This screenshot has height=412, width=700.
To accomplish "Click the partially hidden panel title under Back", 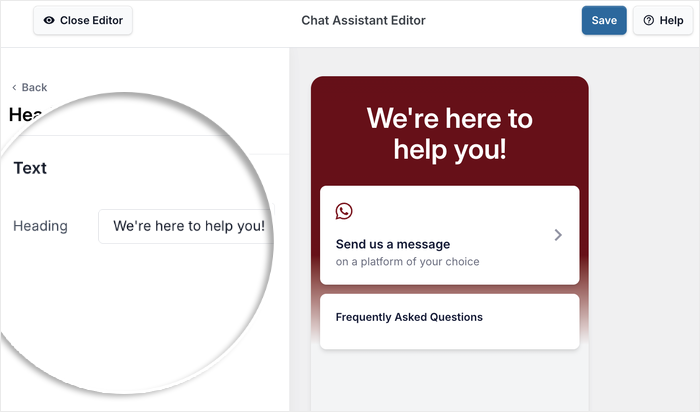I will pyautogui.click(x=22, y=115).
